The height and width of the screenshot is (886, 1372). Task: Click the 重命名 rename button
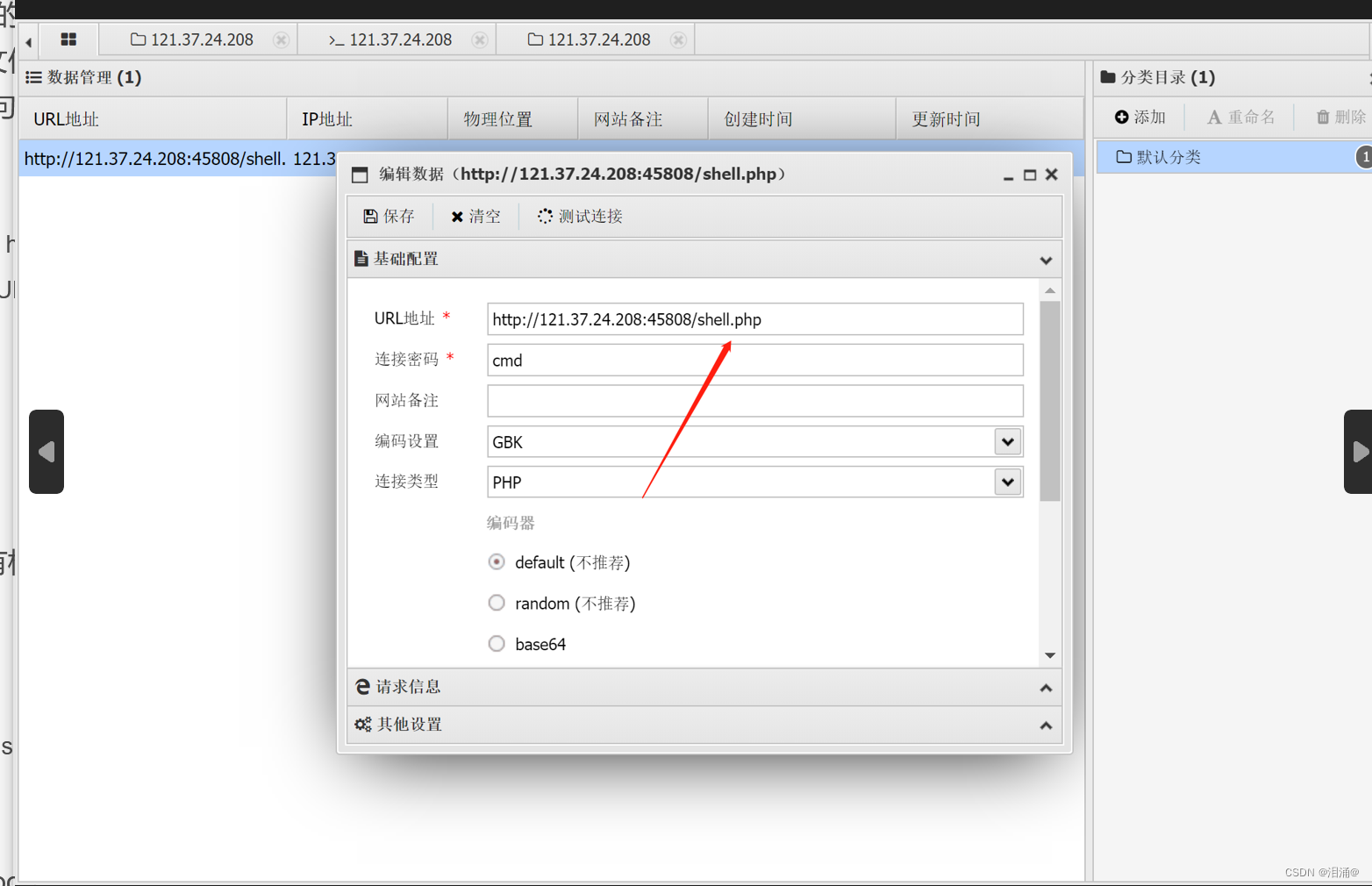click(1241, 117)
